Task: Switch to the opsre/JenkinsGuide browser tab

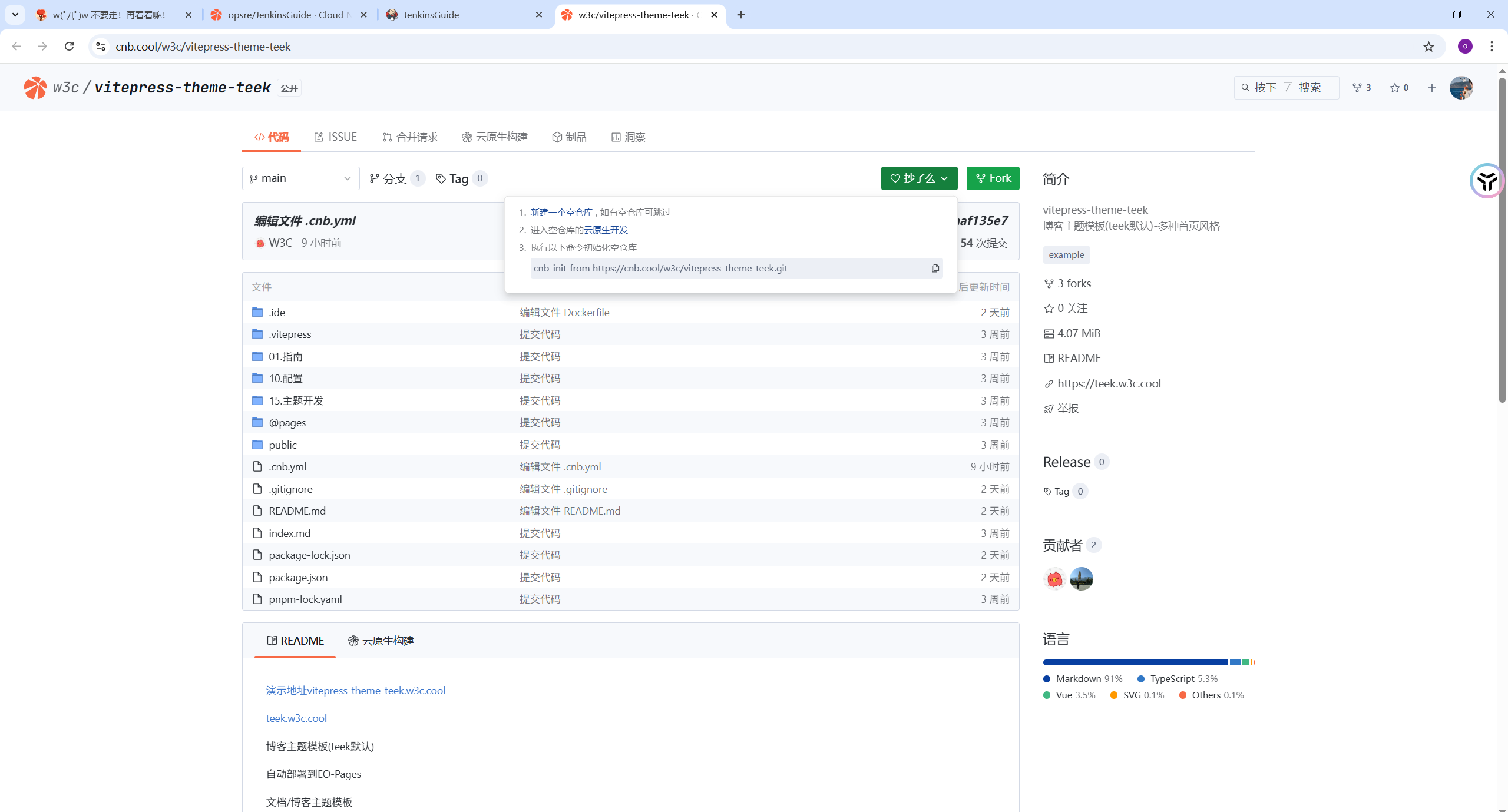Action: (x=289, y=15)
